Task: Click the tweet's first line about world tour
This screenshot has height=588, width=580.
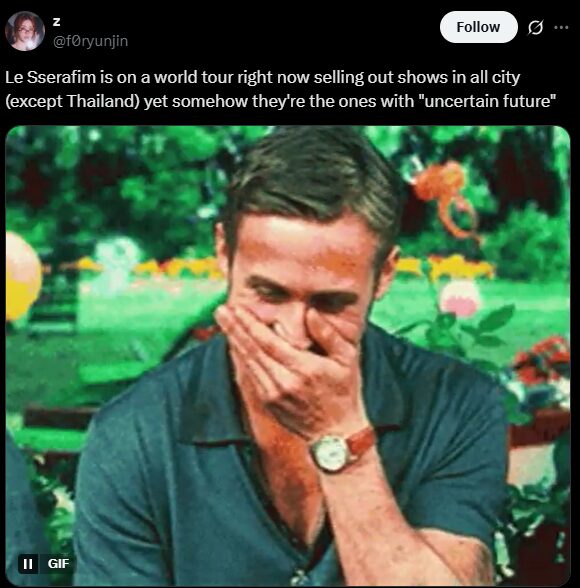Action: [x=262, y=78]
